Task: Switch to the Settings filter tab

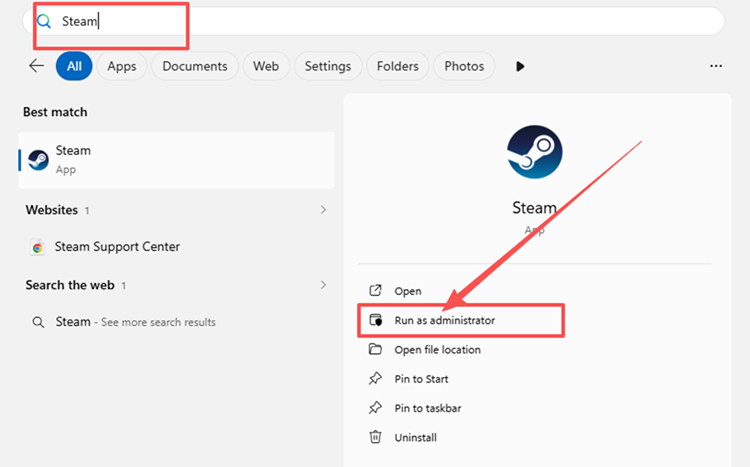Action: 328,66
